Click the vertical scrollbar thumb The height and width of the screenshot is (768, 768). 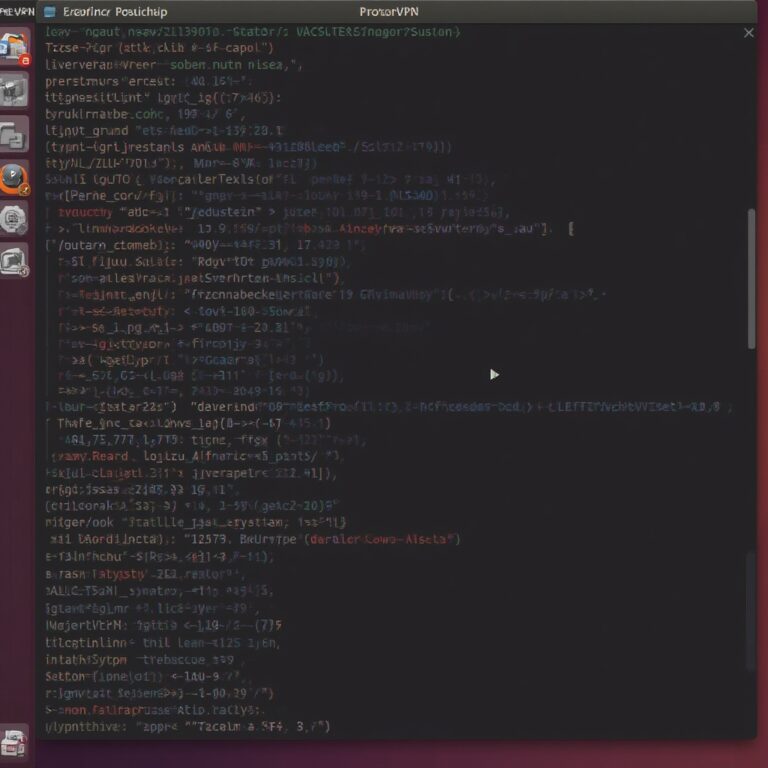pos(751,279)
